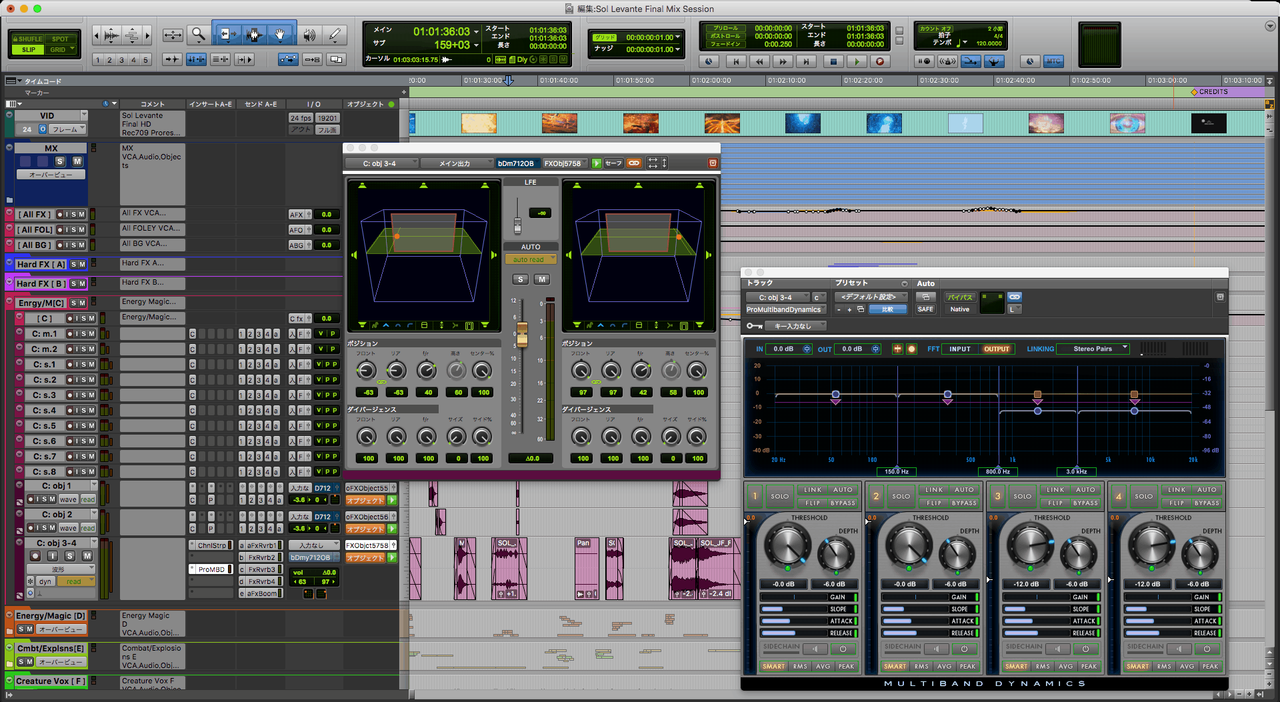
Task: Click zoom preset 3
Action: tap(122, 60)
